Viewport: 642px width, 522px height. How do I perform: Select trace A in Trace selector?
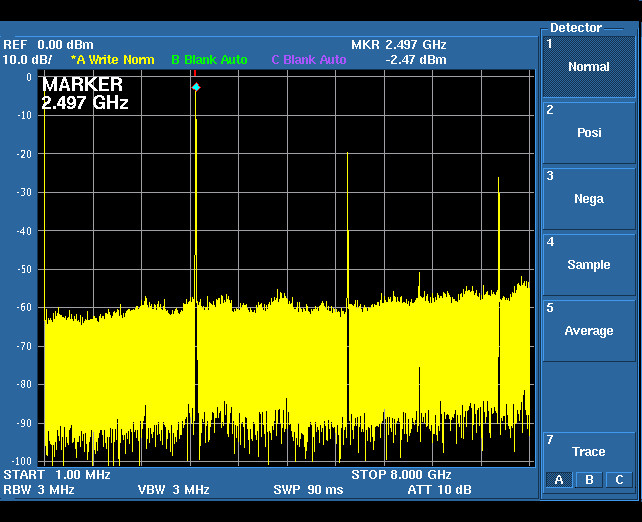click(559, 480)
